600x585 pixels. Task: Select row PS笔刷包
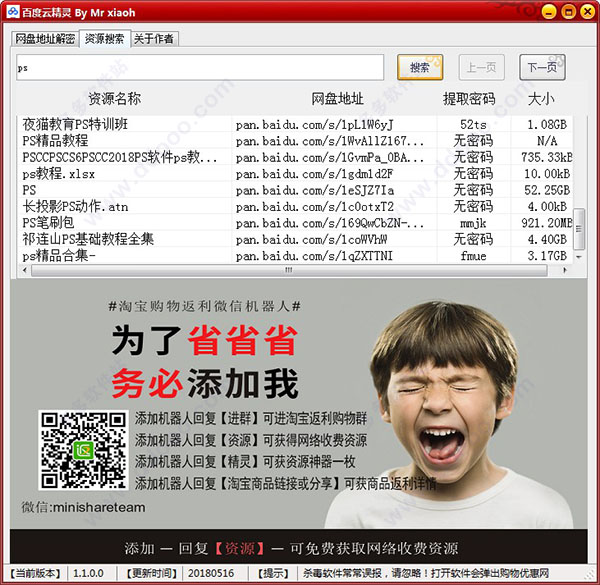click(295, 223)
